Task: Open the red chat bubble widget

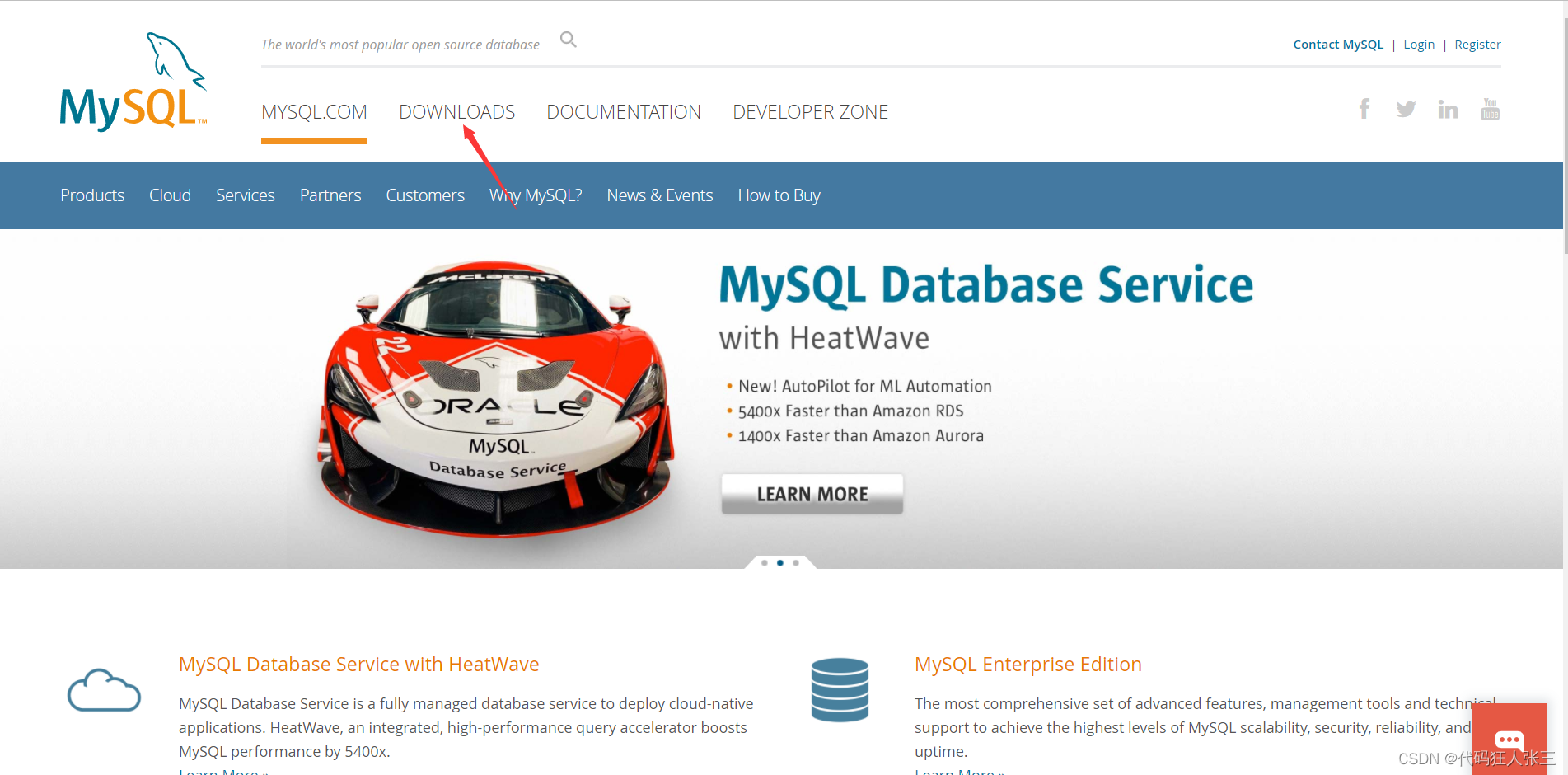Action: [x=1509, y=739]
